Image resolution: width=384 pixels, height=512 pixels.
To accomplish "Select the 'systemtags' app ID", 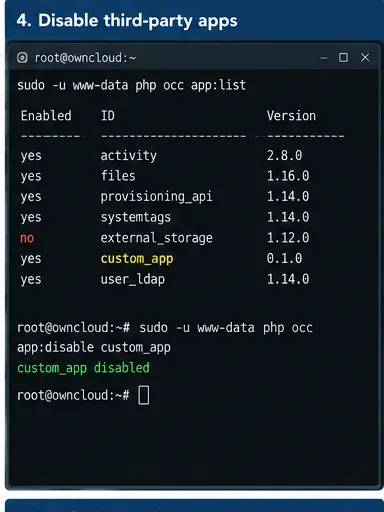I will click(136, 217).
